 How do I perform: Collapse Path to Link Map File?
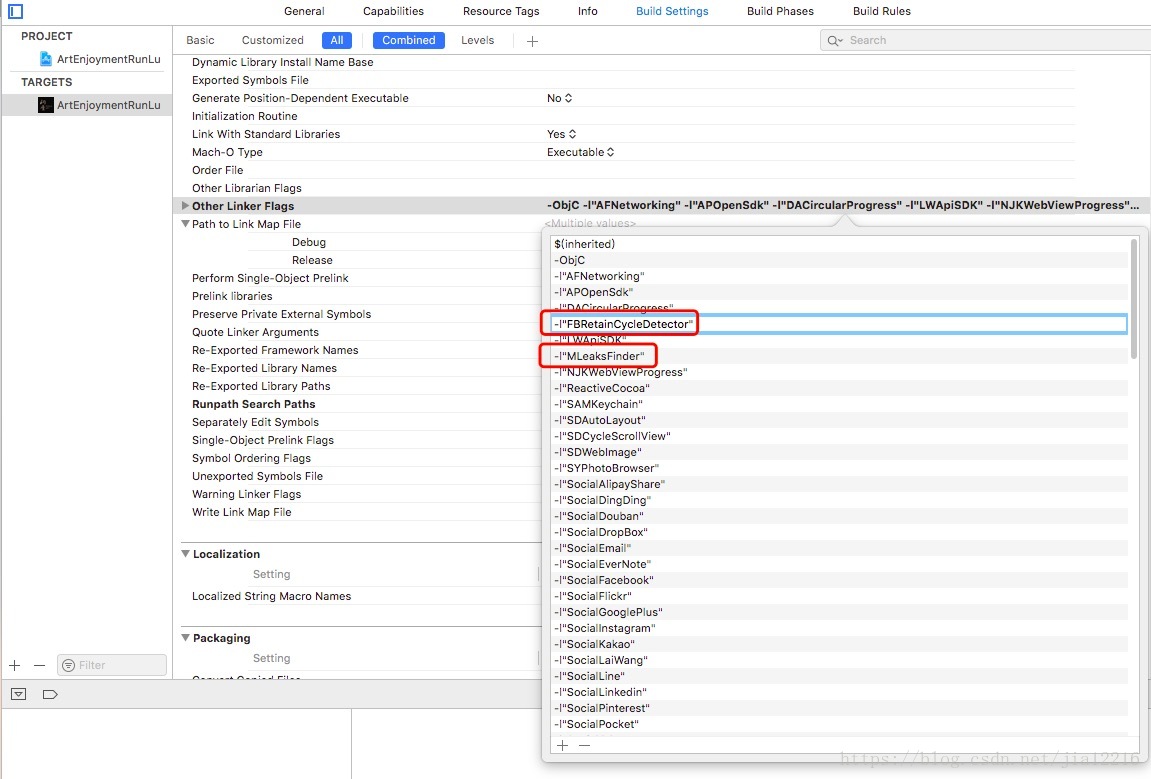coord(185,224)
